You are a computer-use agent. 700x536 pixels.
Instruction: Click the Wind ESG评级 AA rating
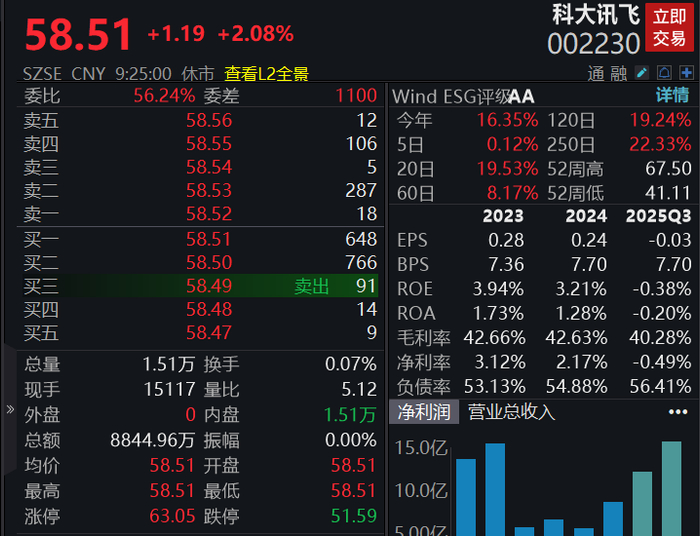pyautogui.click(x=521, y=96)
